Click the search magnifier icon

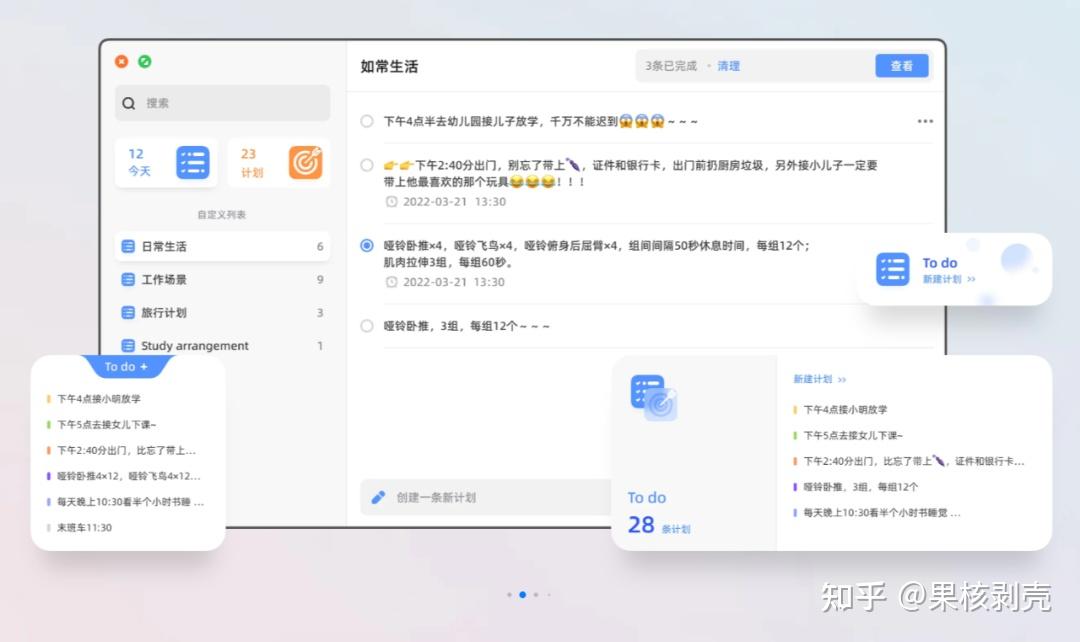click(x=128, y=103)
